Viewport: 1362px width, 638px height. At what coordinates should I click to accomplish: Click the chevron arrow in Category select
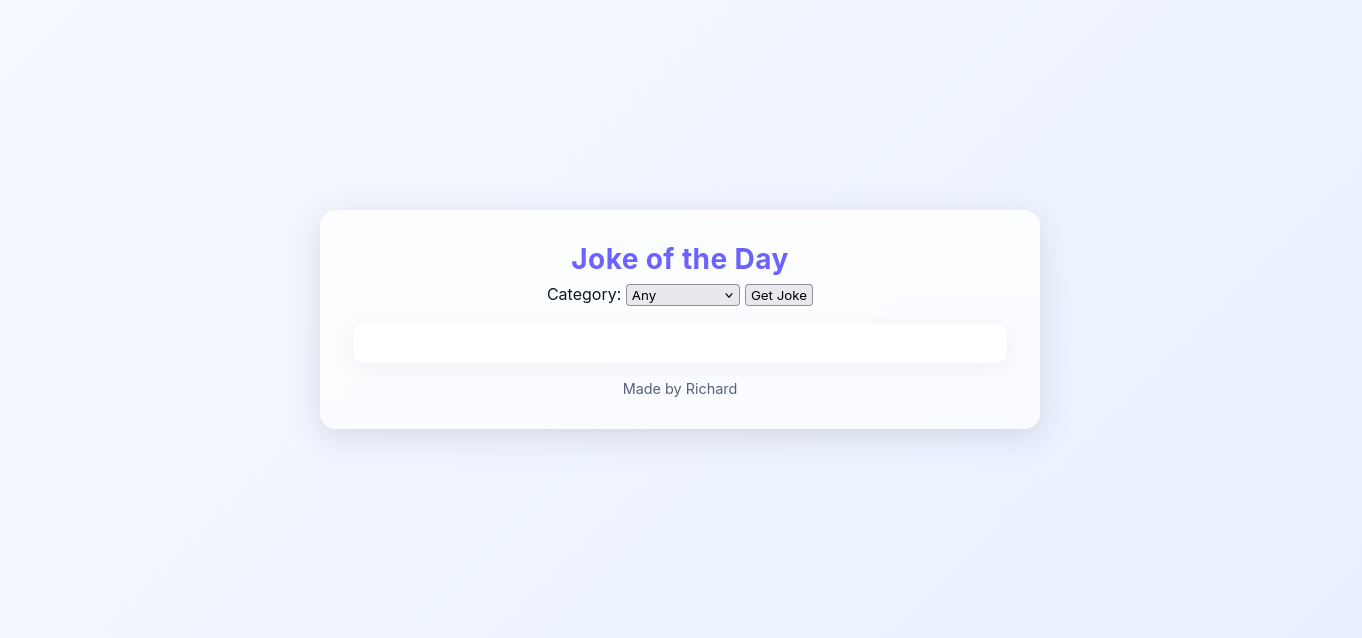tap(729, 296)
